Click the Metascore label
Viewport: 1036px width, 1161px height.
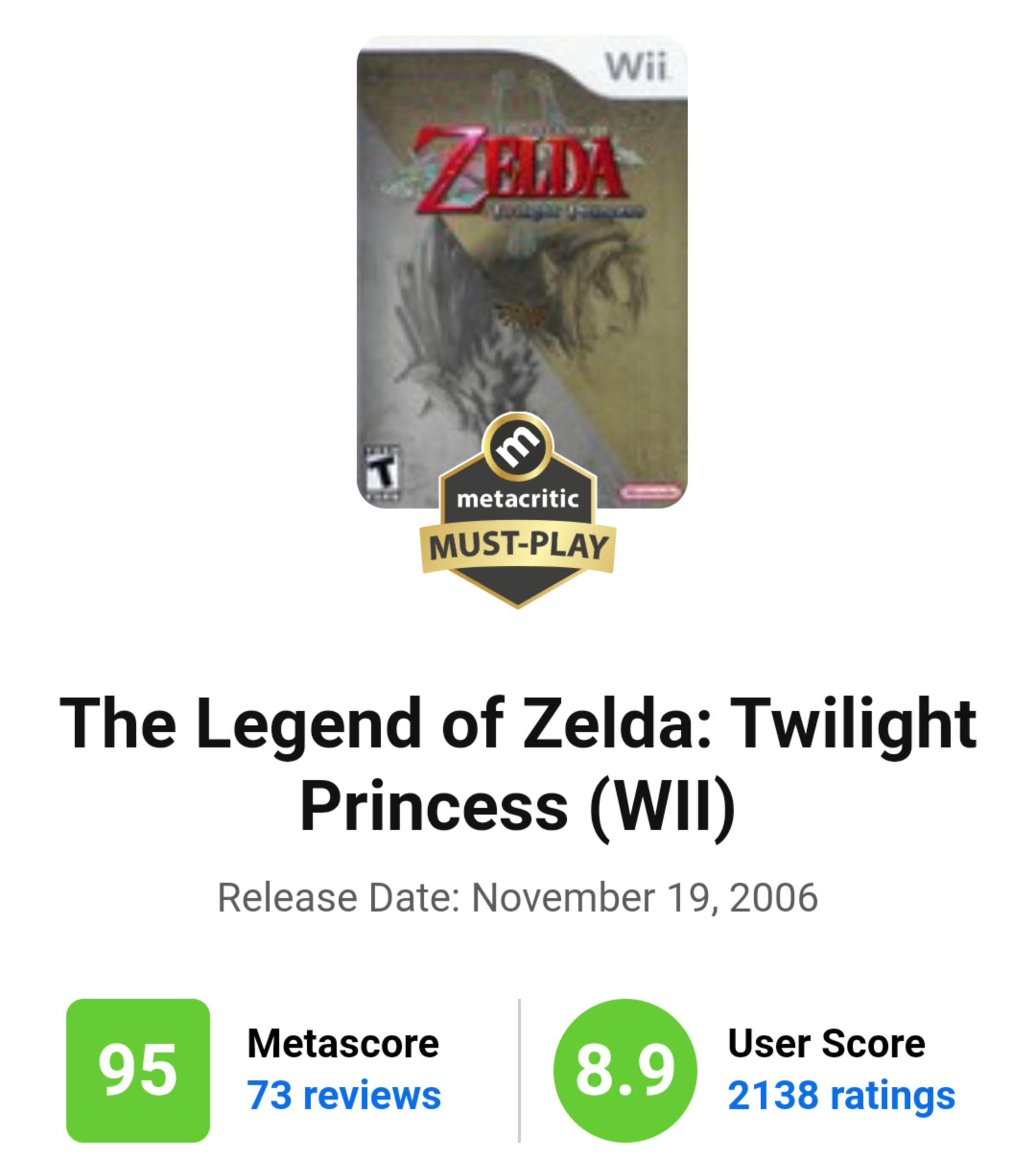coord(343,1043)
